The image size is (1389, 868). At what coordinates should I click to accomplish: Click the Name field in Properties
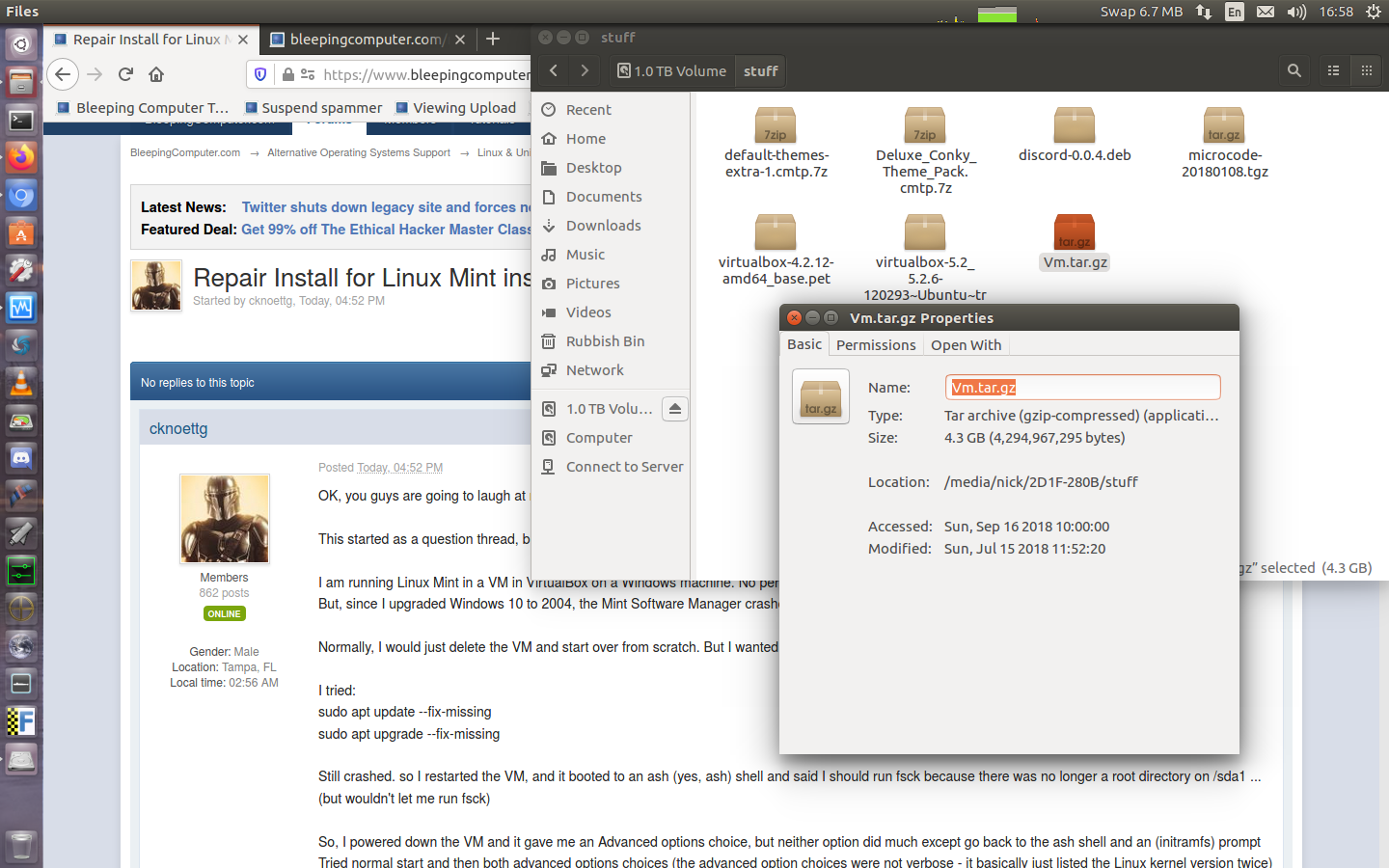[x=1082, y=387]
